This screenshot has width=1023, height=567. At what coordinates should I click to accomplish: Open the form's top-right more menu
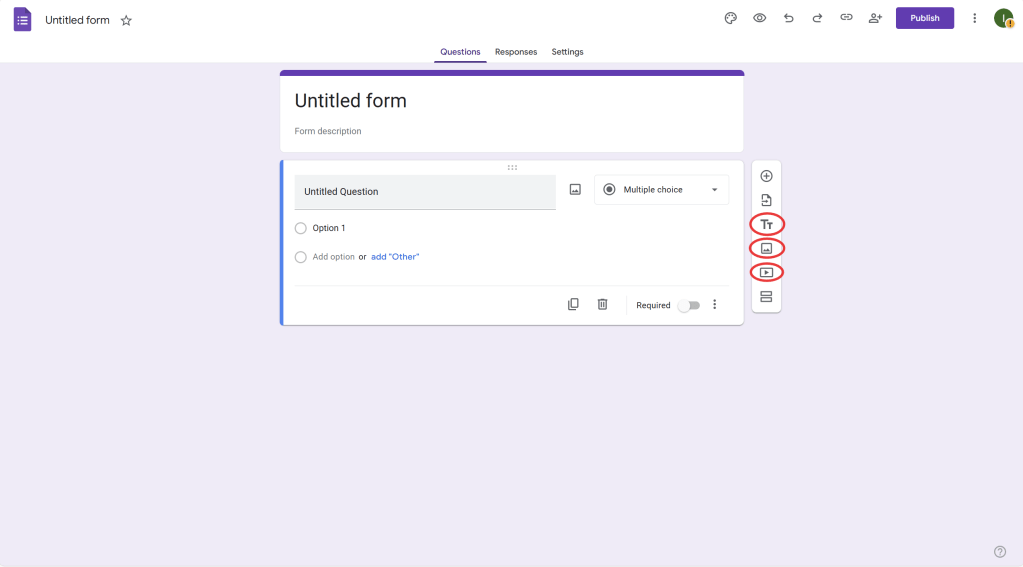pyautogui.click(x=974, y=18)
